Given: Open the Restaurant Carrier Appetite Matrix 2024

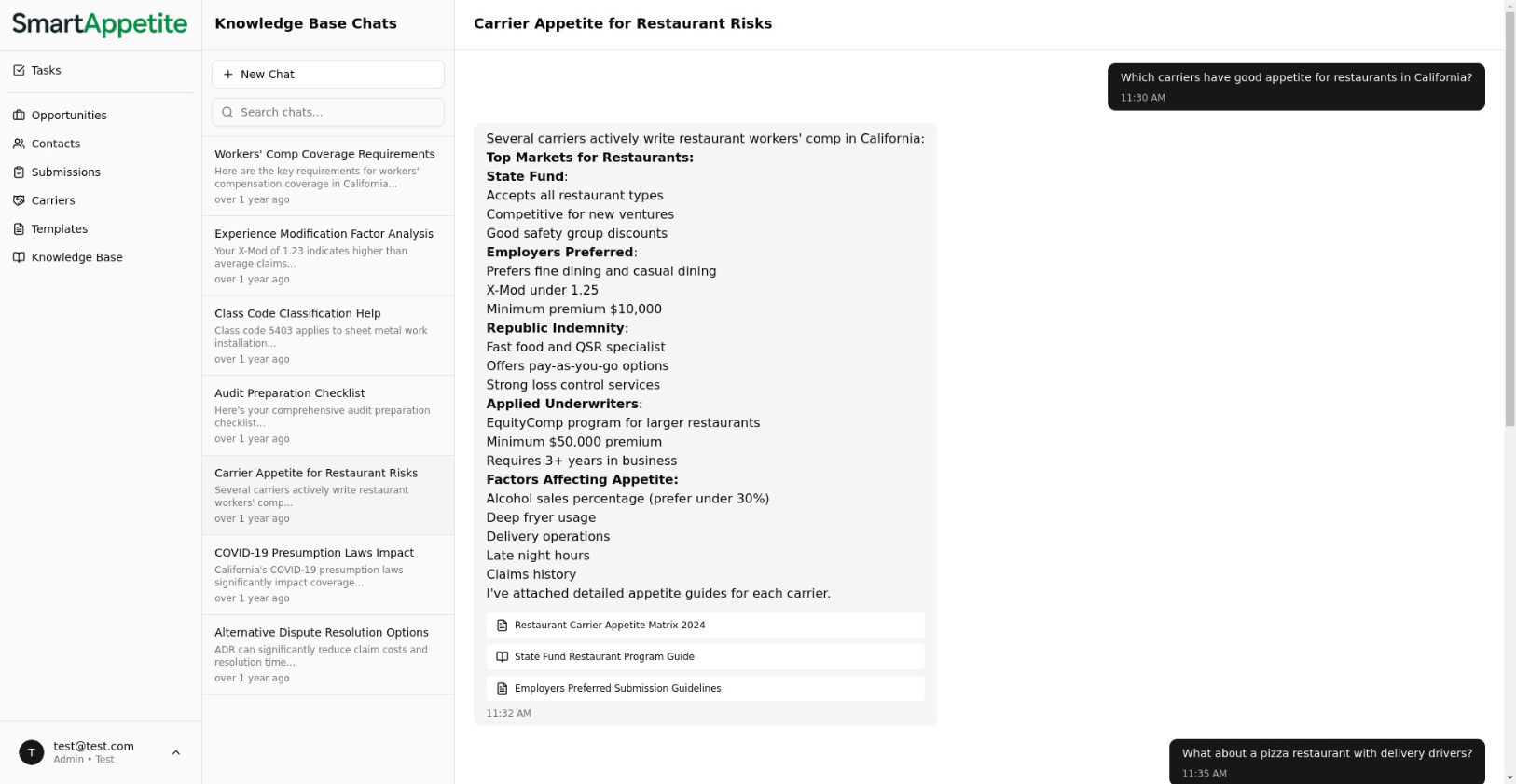Looking at the screenshot, I should coord(704,626).
